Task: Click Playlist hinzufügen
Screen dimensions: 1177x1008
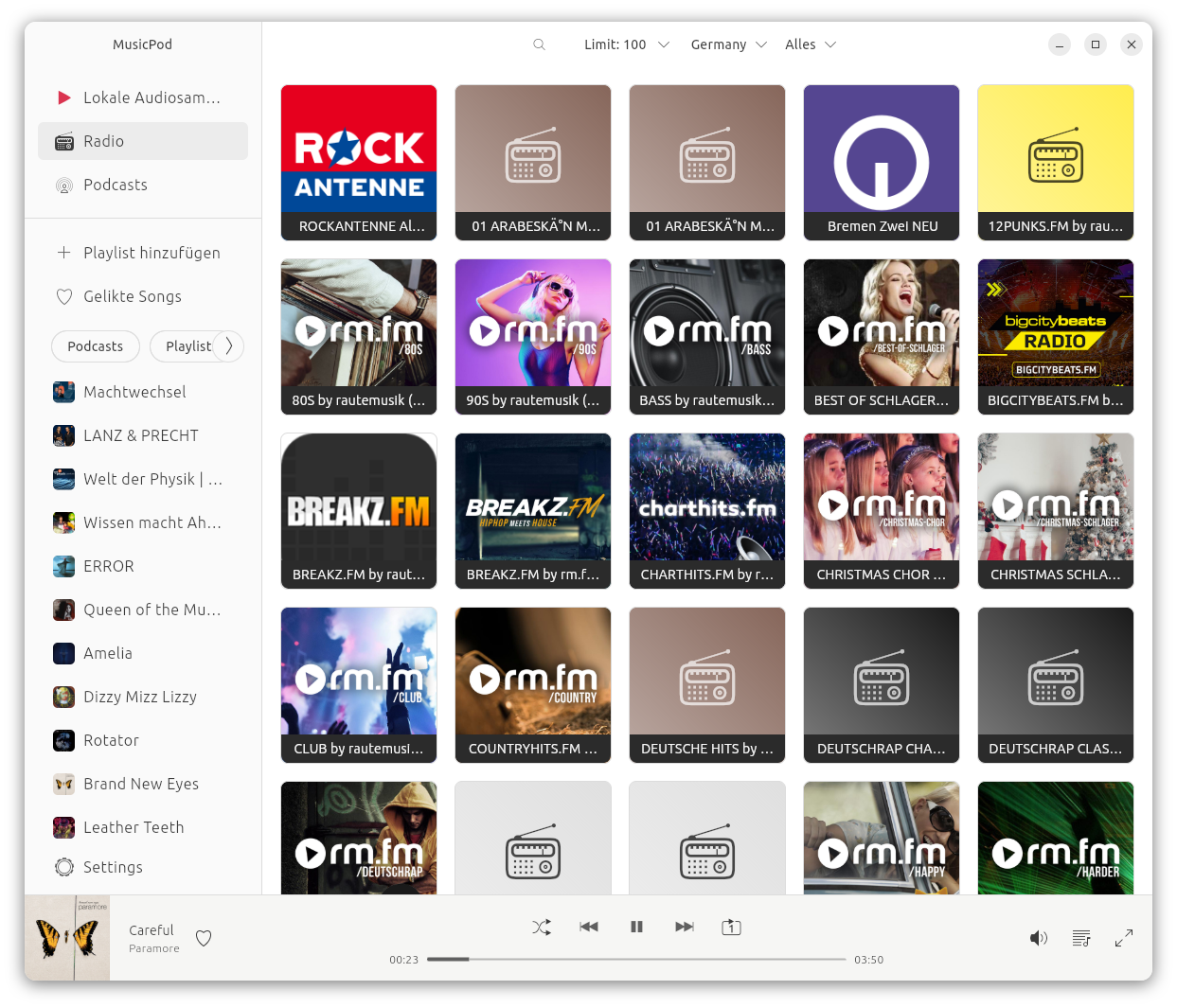Action: pyautogui.click(x=143, y=253)
